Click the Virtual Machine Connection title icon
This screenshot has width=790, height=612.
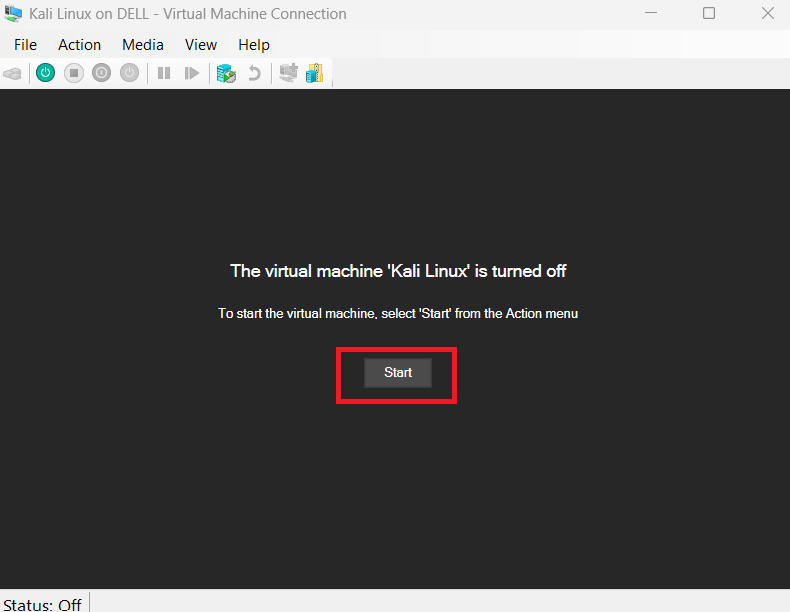13,14
